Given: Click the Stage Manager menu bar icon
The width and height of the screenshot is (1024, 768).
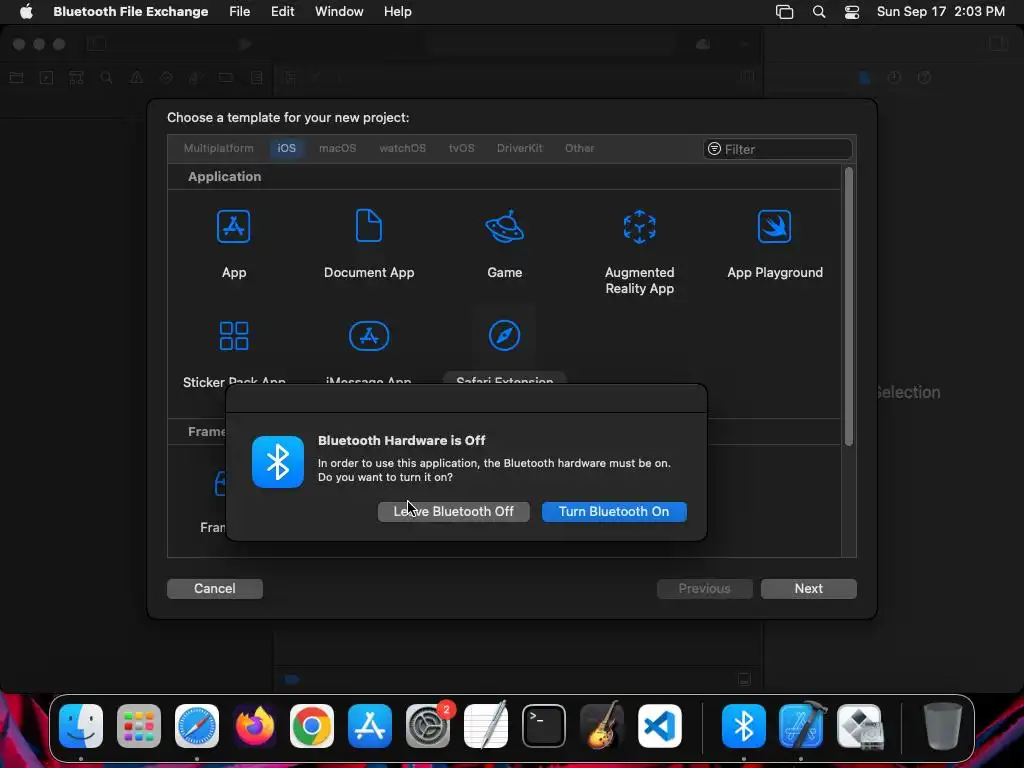Looking at the screenshot, I should pyautogui.click(x=784, y=12).
